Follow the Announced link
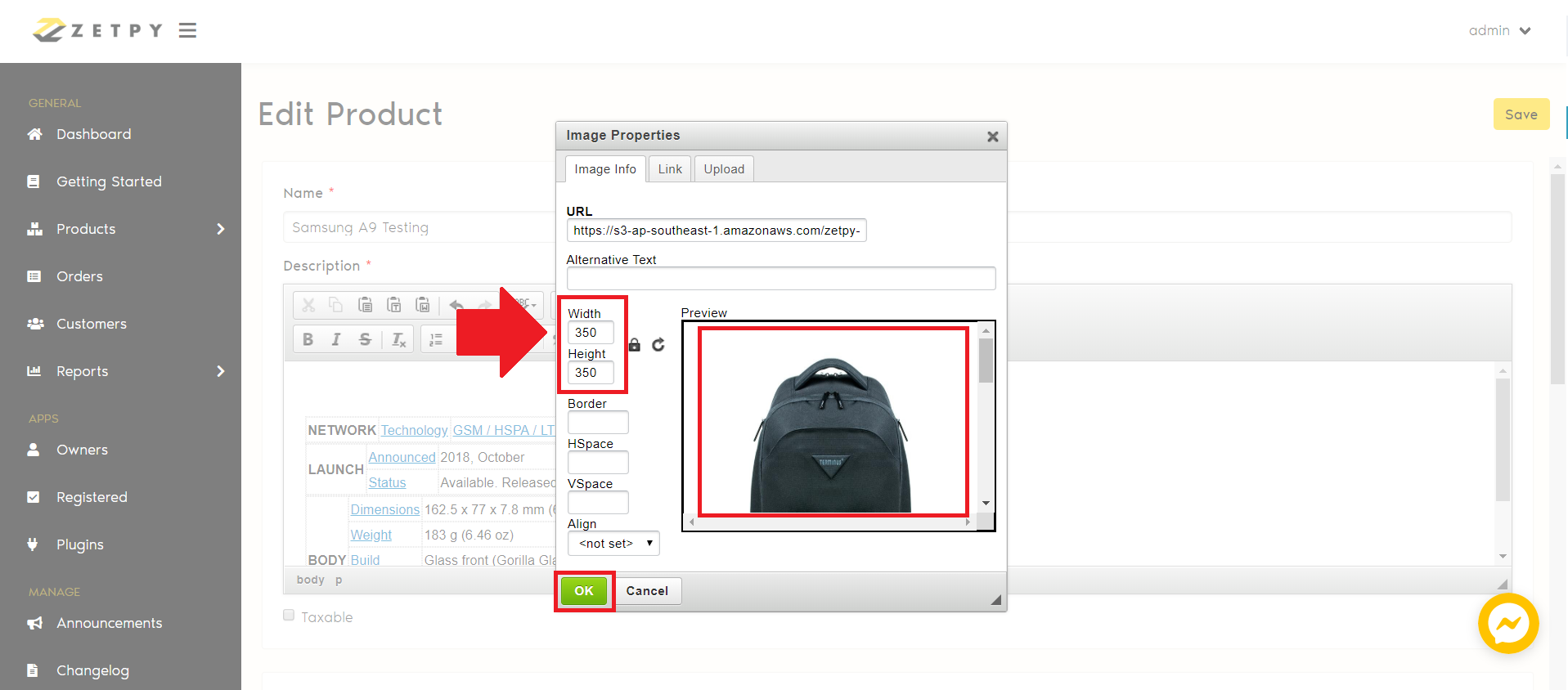 click(x=402, y=457)
